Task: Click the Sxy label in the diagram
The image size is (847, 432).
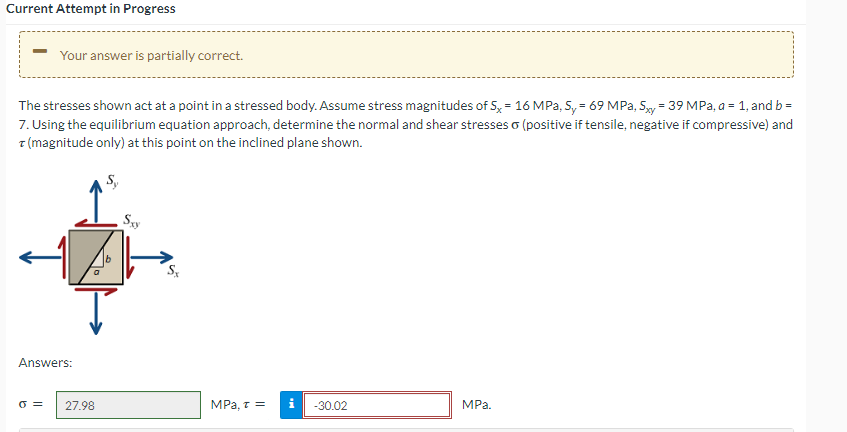Action: tap(131, 220)
